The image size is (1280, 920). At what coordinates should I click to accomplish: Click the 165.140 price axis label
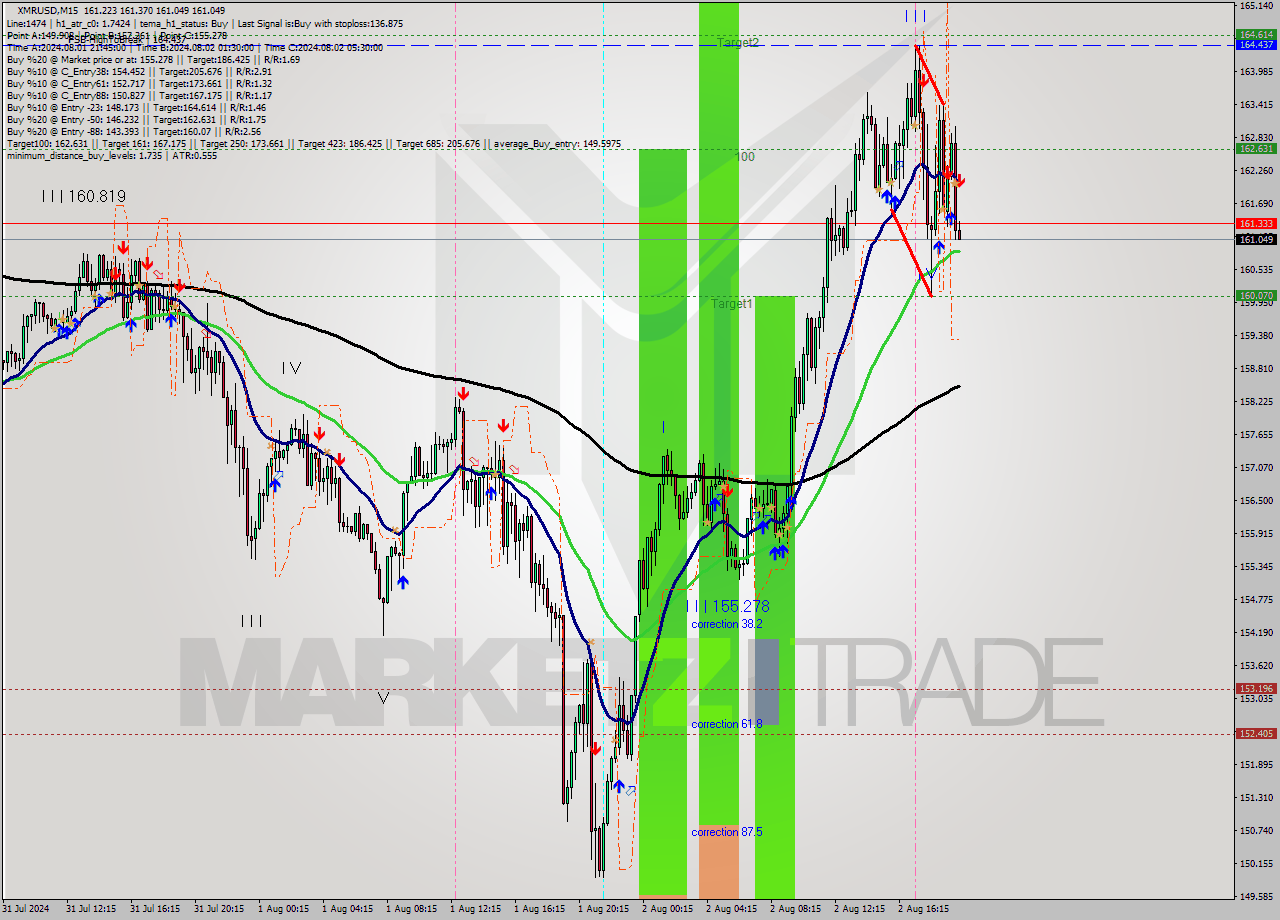1256,6
